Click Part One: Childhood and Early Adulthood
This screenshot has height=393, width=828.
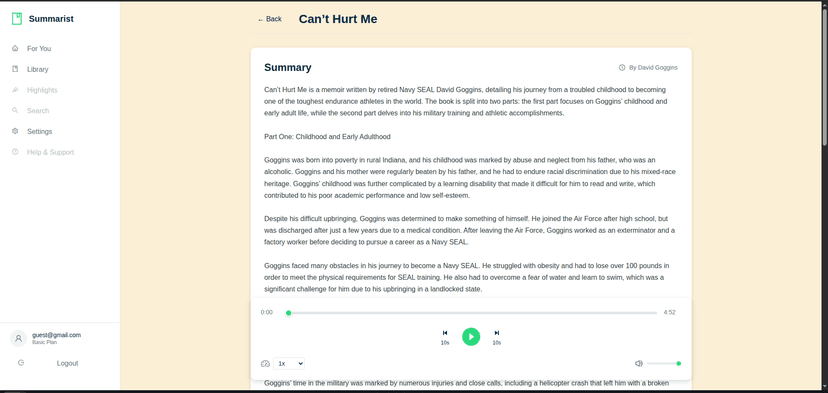point(327,136)
